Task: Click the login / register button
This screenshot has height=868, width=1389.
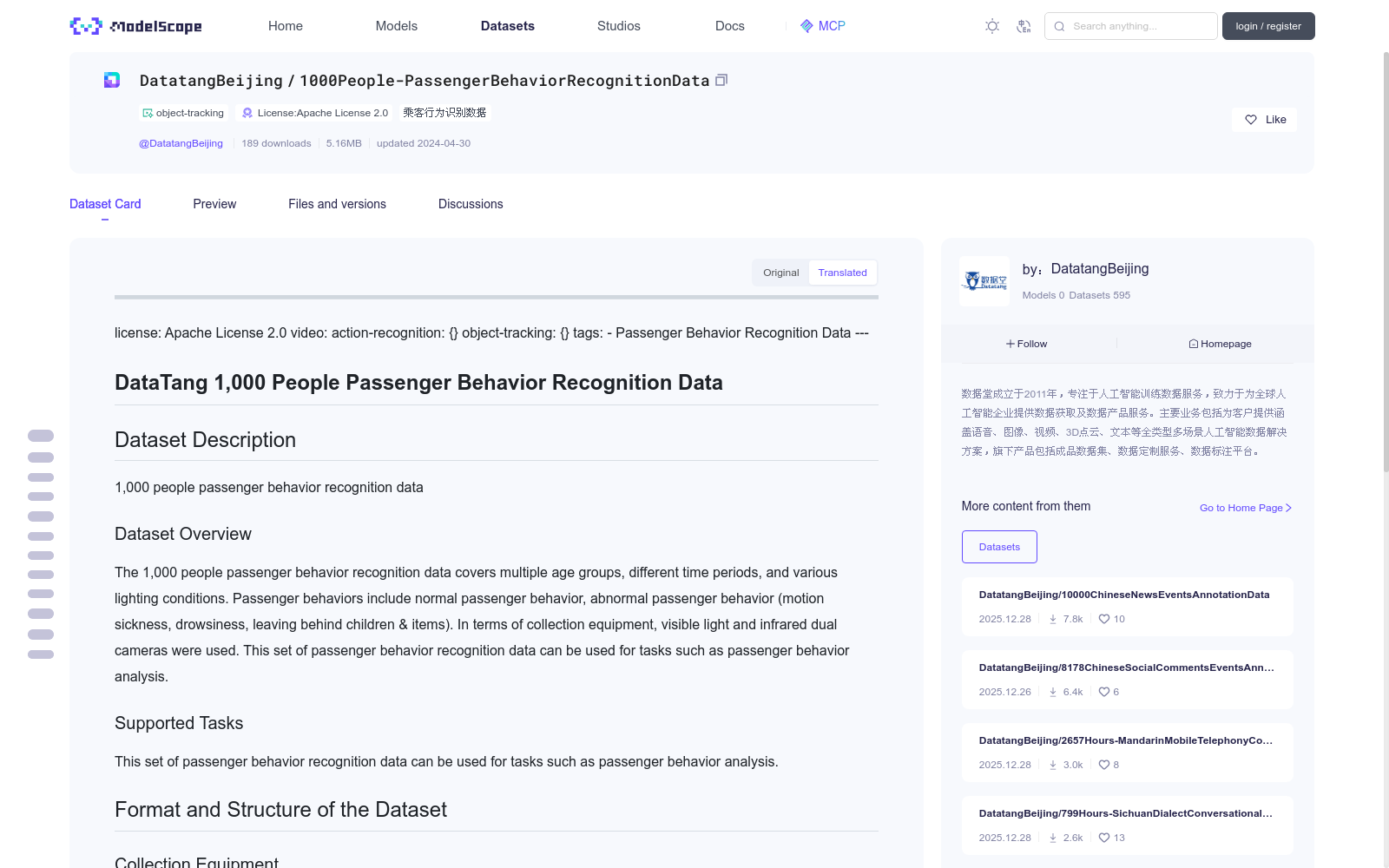Action: tap(1268, 26)
